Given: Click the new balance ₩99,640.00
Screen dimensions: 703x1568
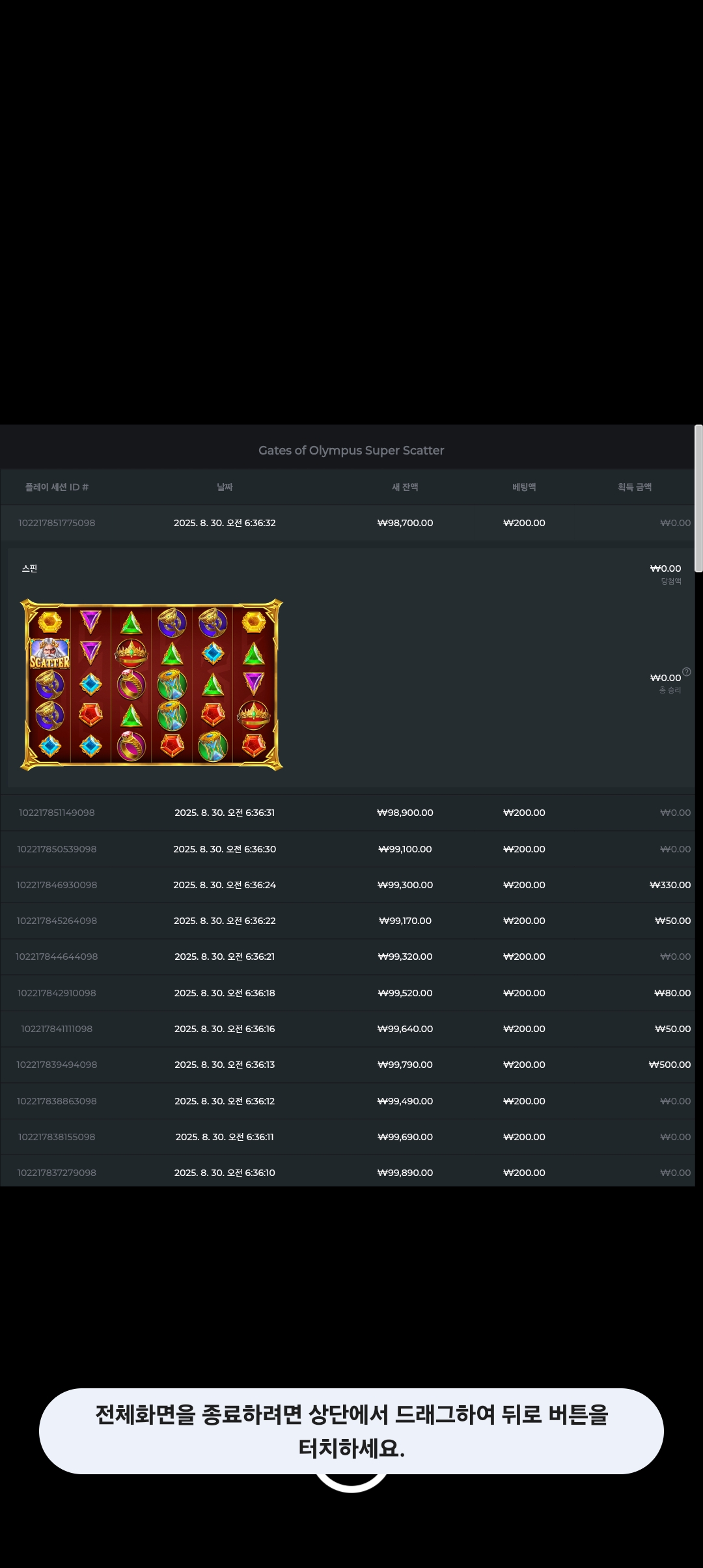Looking at the screenshot, I should (405, 1029).
